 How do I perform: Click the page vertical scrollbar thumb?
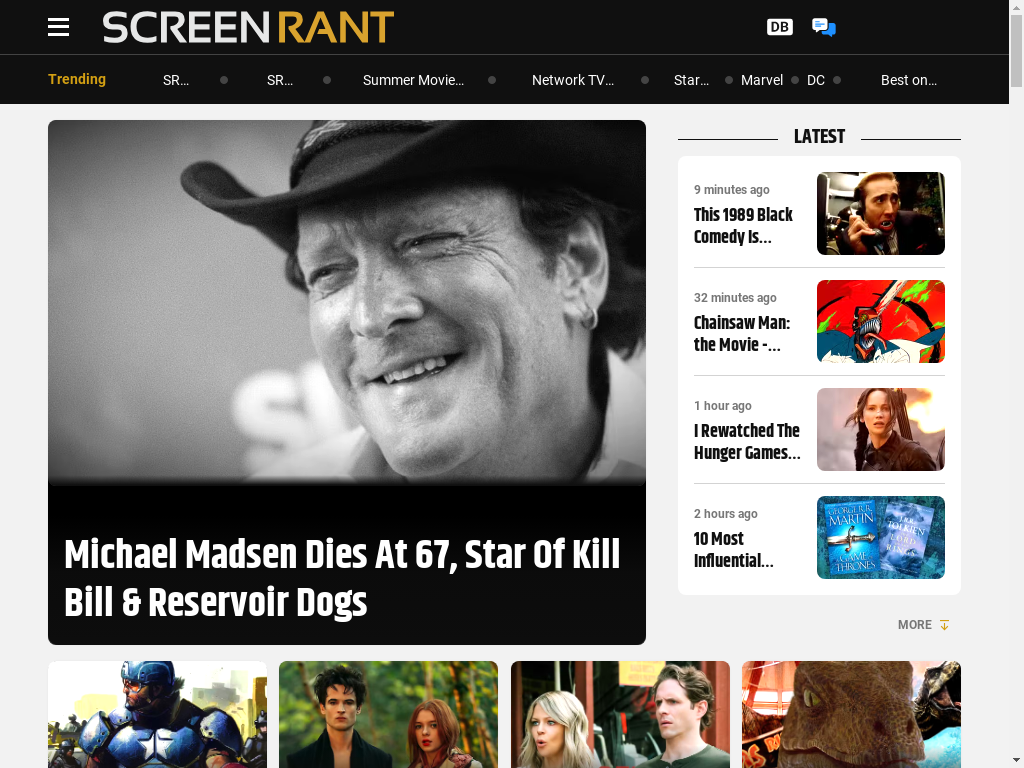[1016, 50]
